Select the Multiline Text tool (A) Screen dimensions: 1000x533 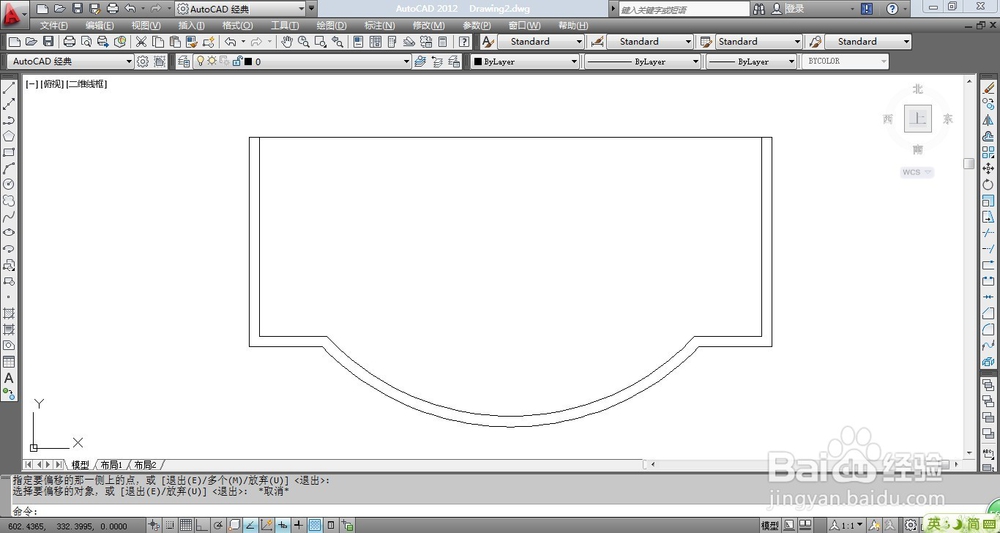[x=9, y=378]
